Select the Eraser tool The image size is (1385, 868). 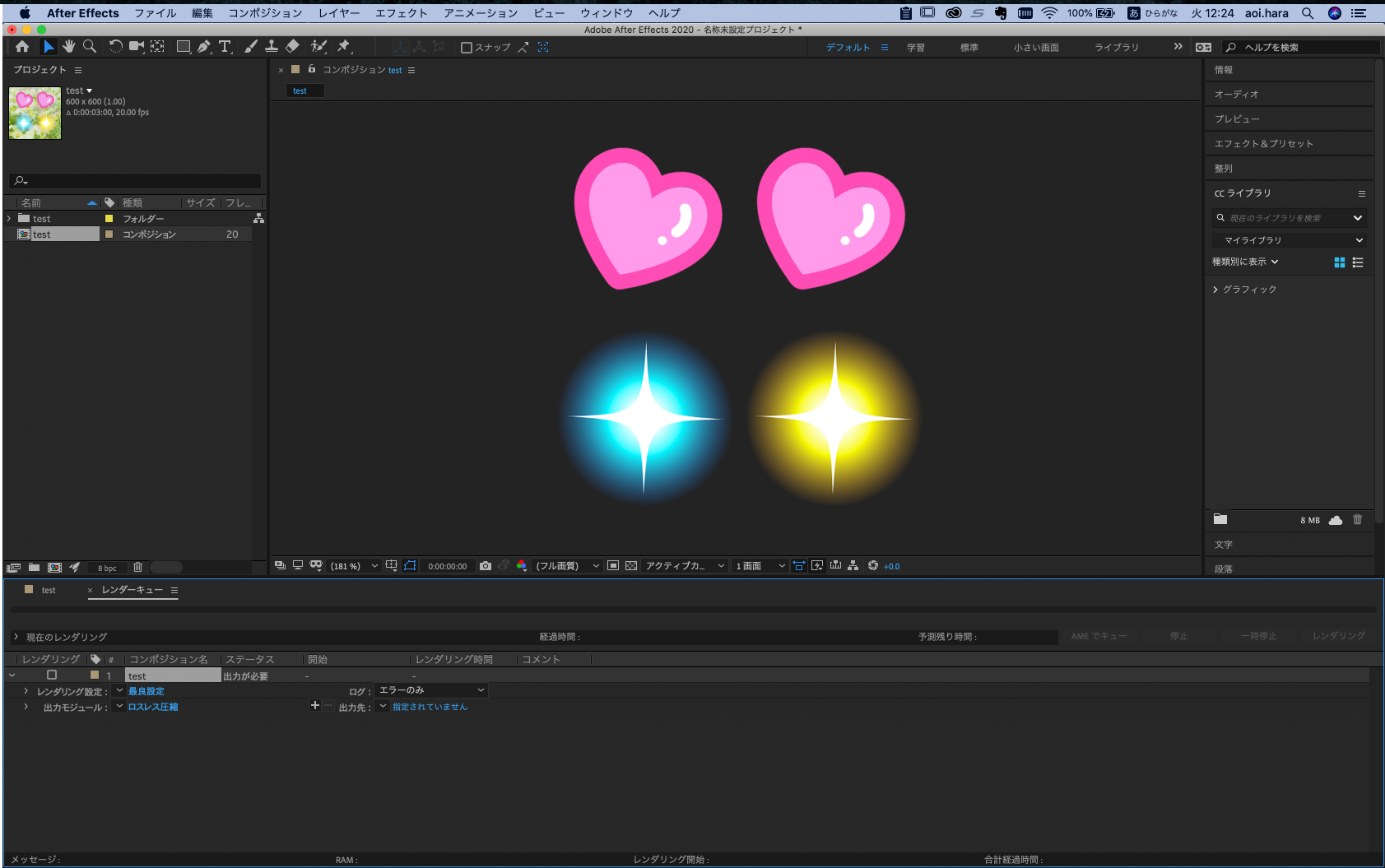(292, 47)
